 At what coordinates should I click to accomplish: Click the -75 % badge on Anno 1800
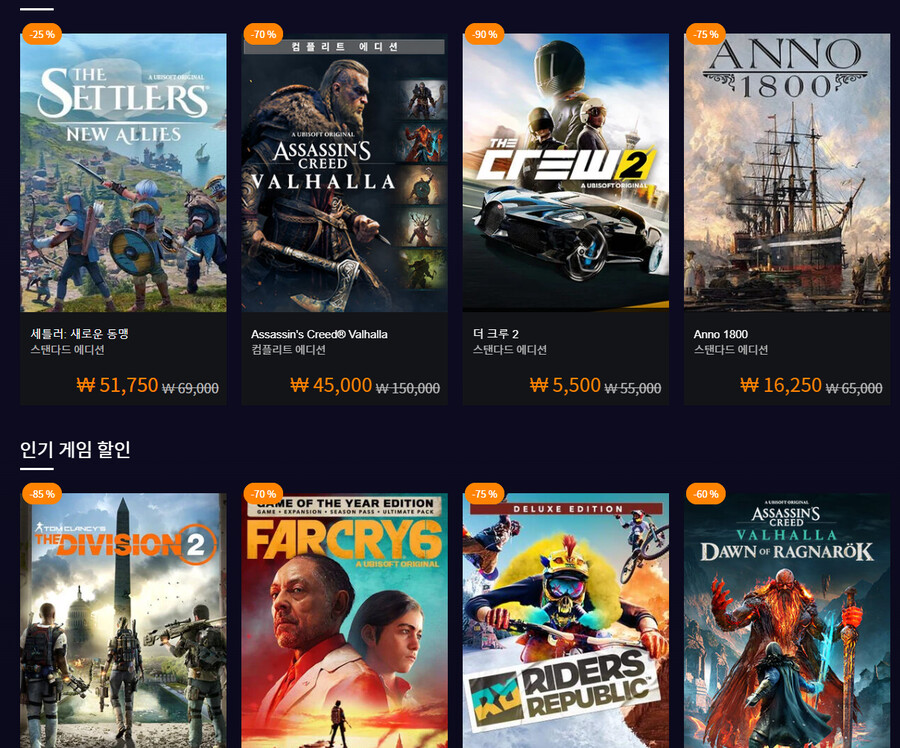tap(705, 34)
